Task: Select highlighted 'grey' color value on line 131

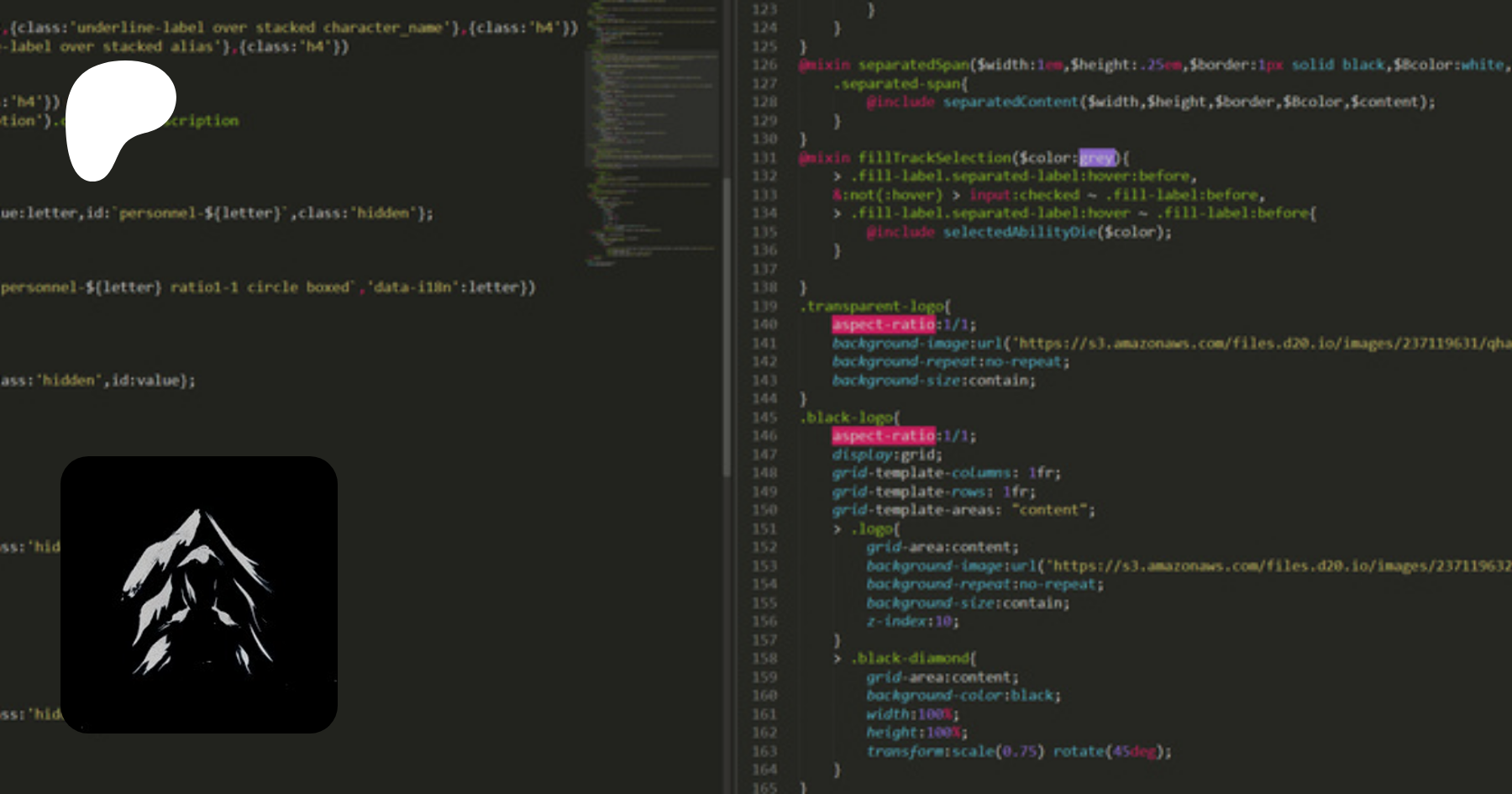Action: click(x=1097, y=158)
